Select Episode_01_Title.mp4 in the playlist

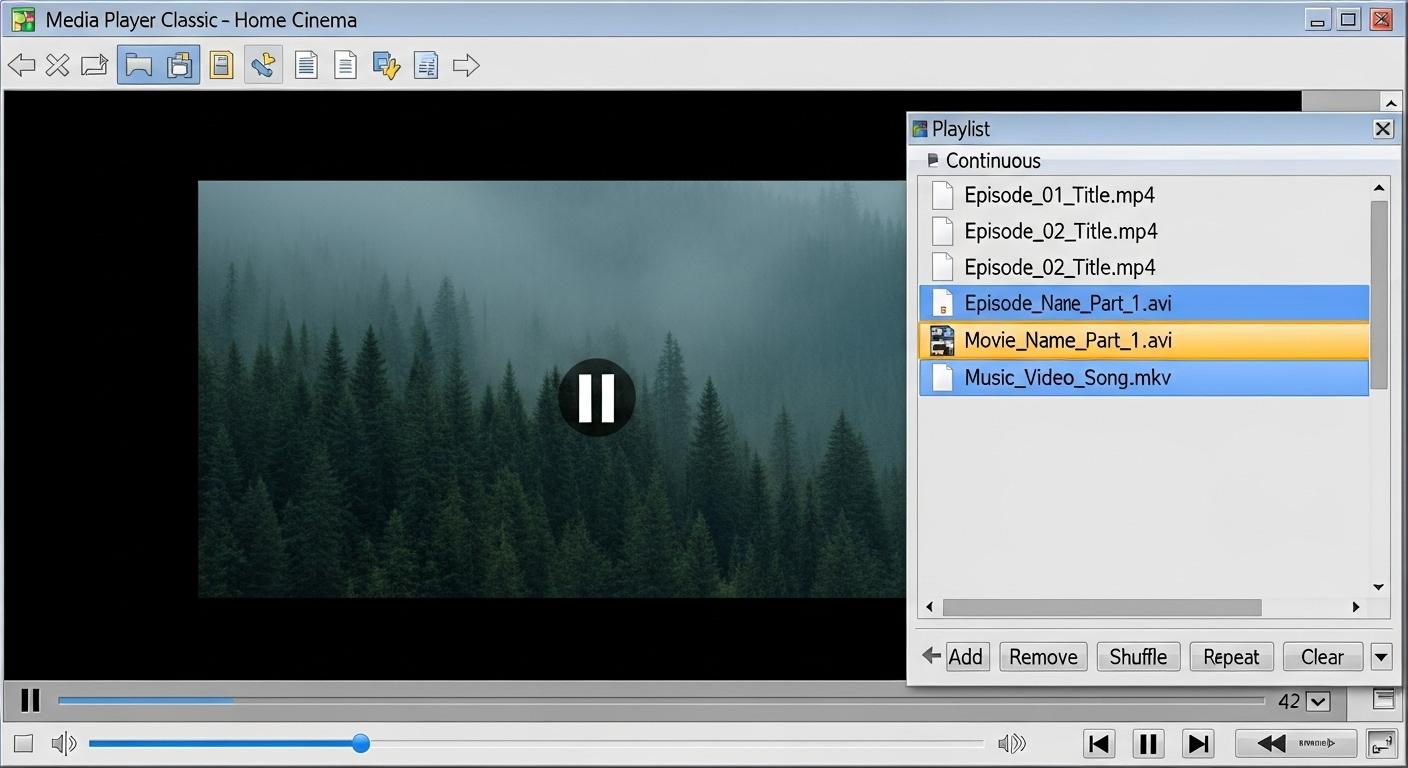[x=1059, y=195]
